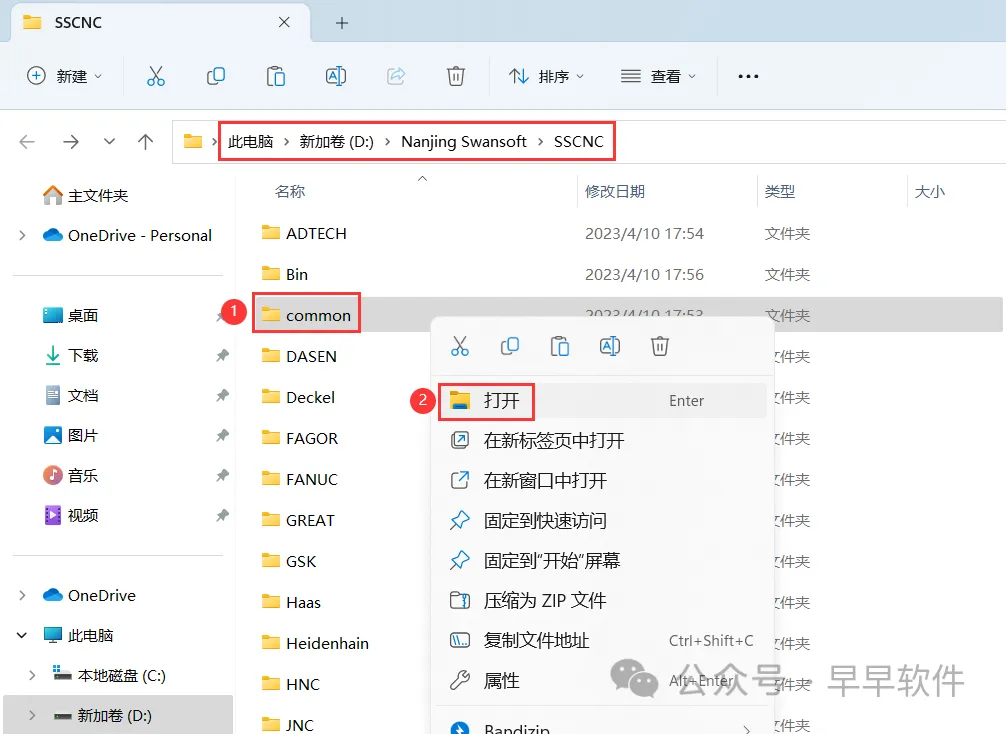Open 视频 in quick access
The width and height of the screenshot is (1006, 734).
pos(71,515)
